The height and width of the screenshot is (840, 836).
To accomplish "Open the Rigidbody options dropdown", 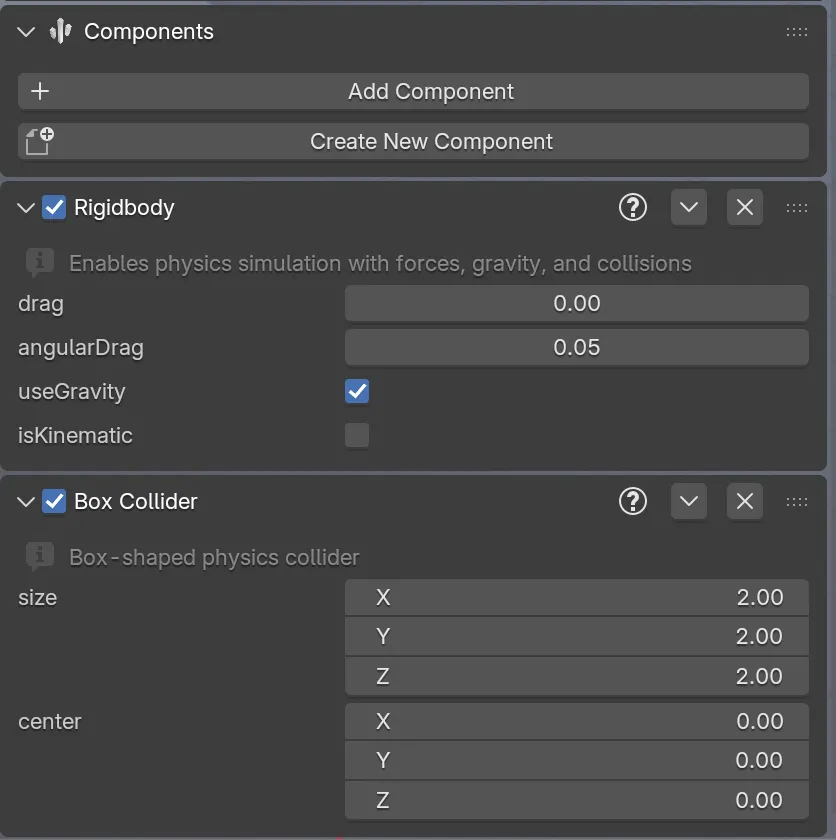I will pyautogui.click(x=689, y=207).
